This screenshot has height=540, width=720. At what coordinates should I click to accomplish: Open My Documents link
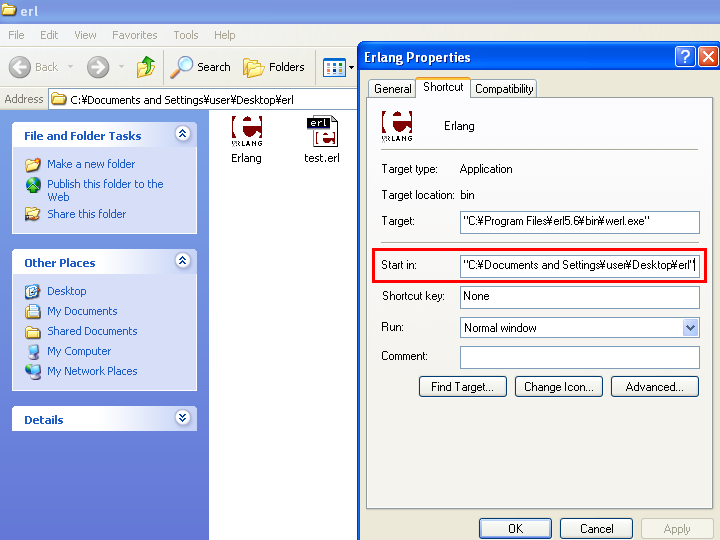point(82,311)
